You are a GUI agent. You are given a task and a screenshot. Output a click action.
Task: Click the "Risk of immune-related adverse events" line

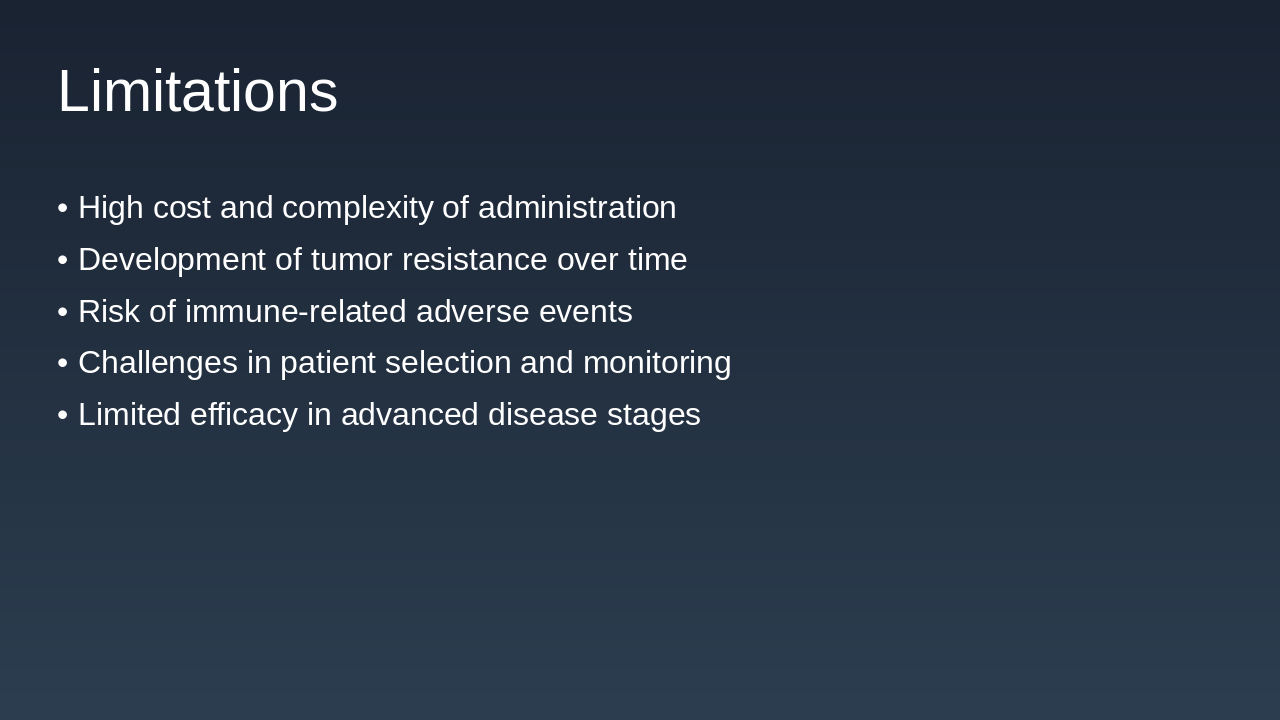click(355, 312)
